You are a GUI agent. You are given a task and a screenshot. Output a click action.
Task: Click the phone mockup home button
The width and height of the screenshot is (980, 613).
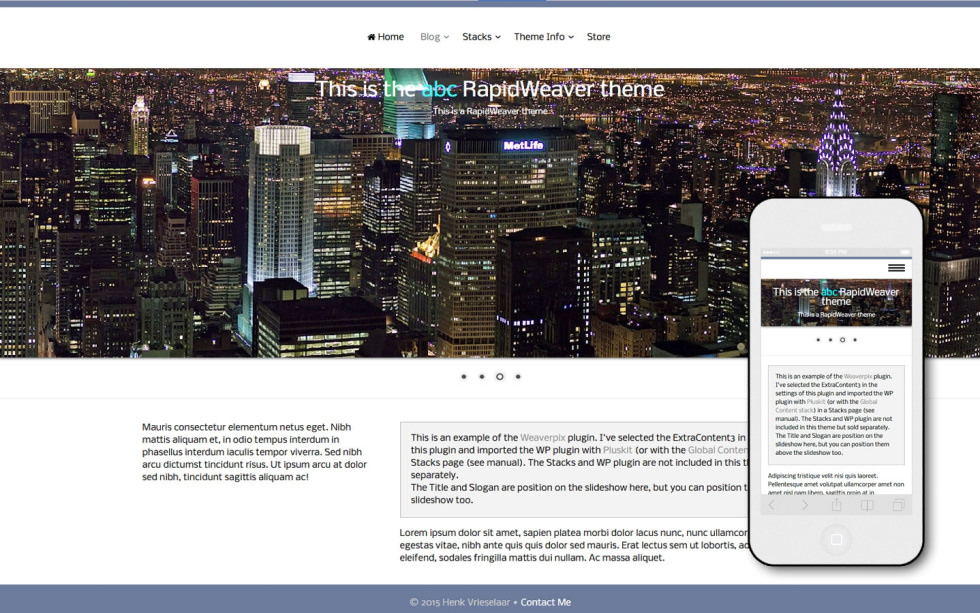[836, 539]
